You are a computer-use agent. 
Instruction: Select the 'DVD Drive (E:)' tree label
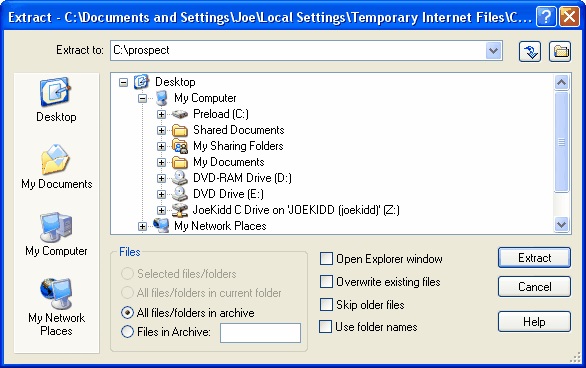click(x=228, y=194)
